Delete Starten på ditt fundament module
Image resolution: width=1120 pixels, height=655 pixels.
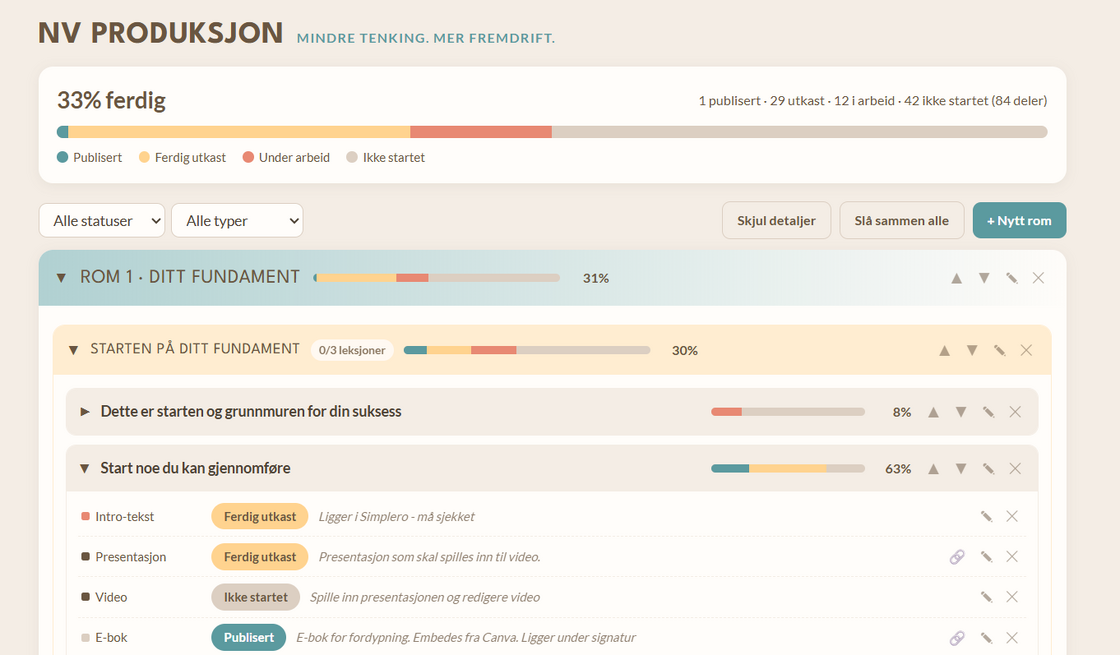click(x=1026, y=350)
